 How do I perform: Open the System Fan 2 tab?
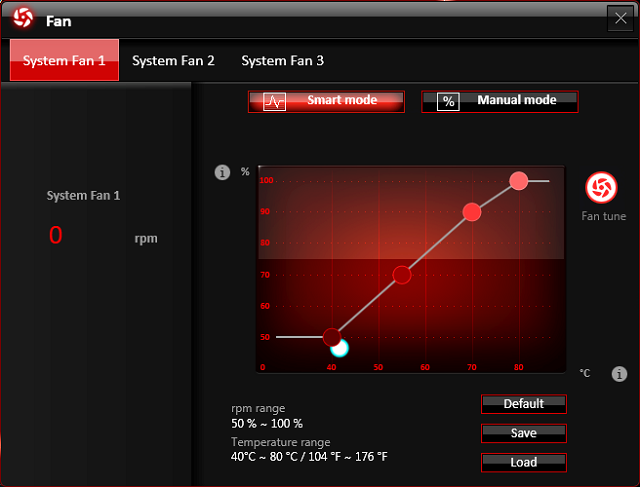[173, 61]
